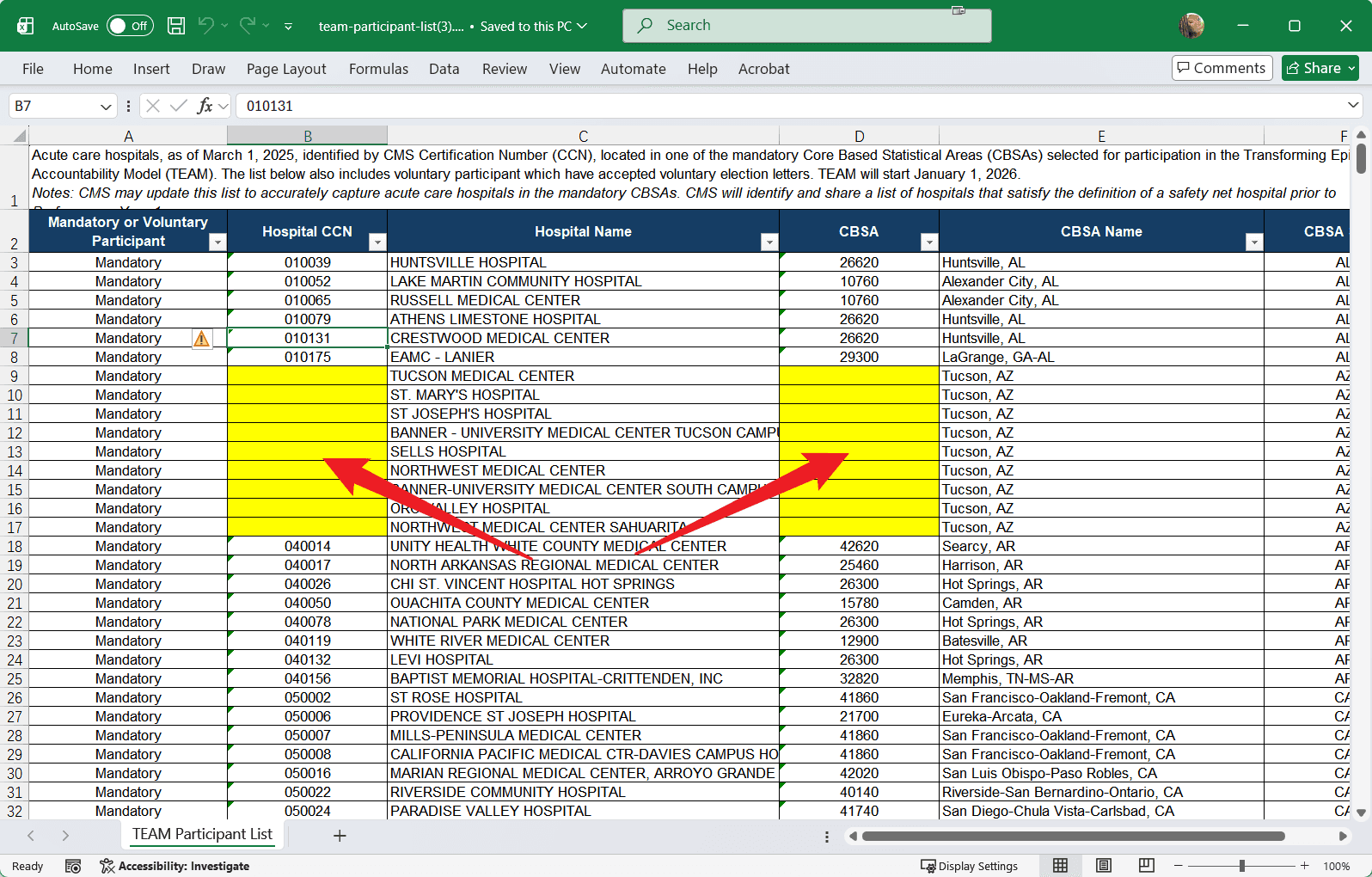
Task: Select column C header
Action: tap(583, 136)
